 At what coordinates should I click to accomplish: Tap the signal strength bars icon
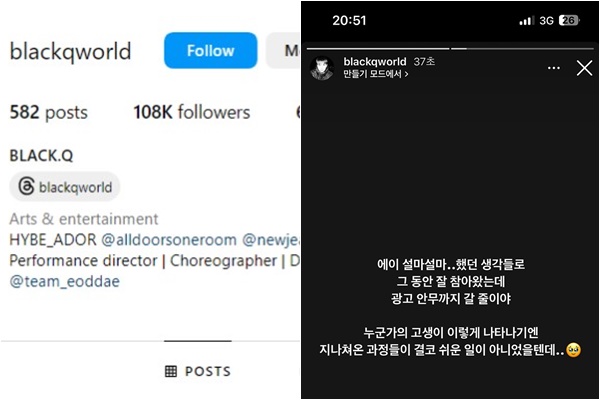[x=527, y=21]
